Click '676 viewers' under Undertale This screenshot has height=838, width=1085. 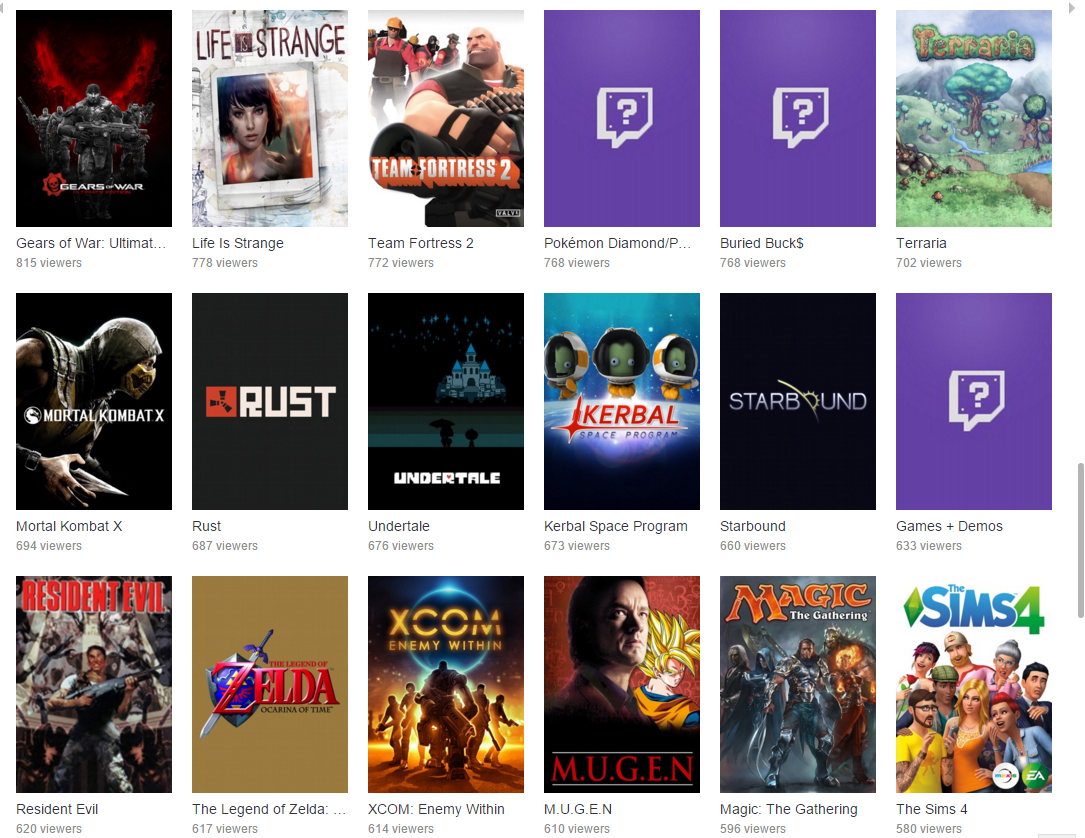[401, 546]
